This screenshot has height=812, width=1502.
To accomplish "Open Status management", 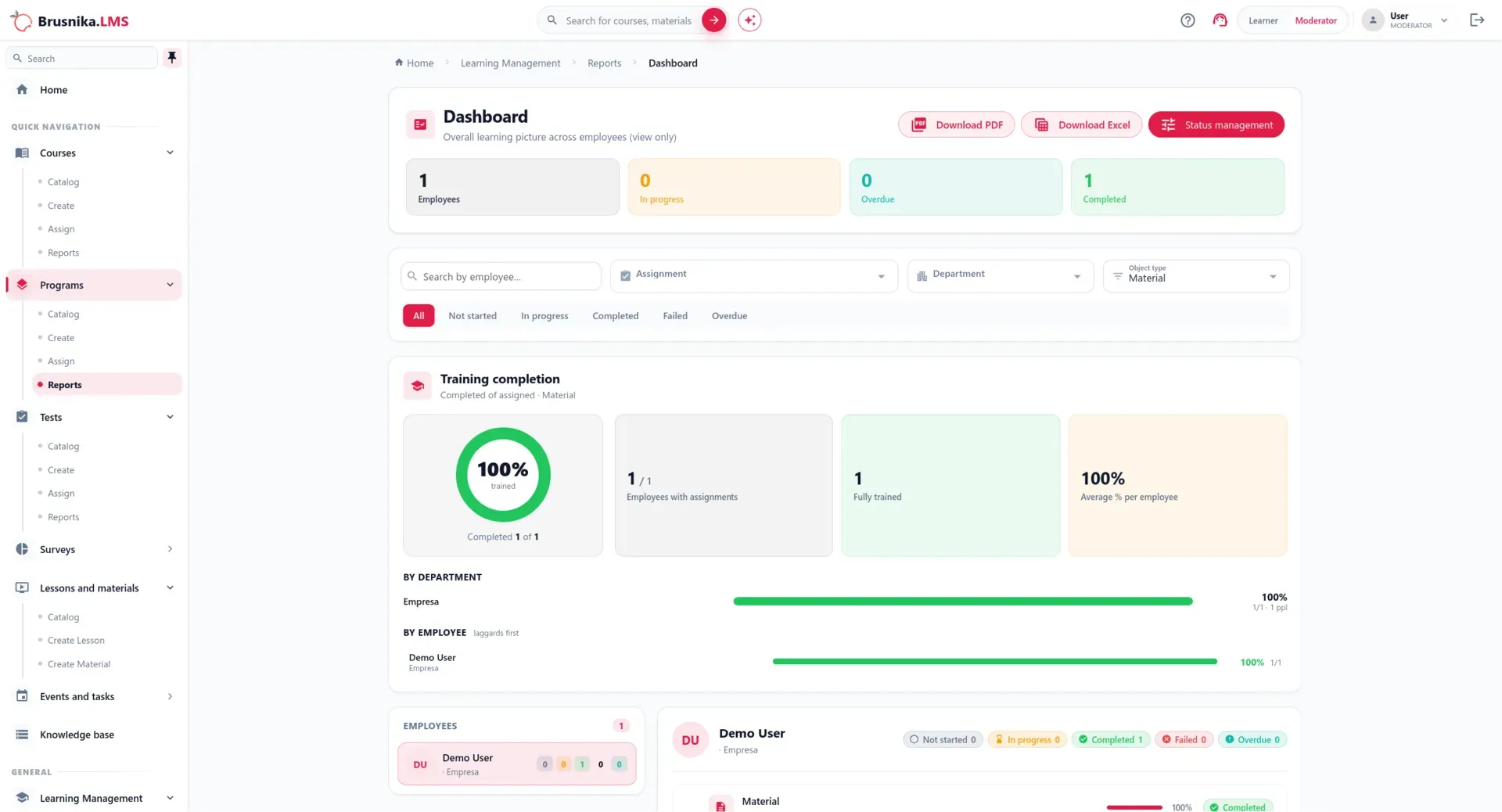I will tap(1216, 125).
